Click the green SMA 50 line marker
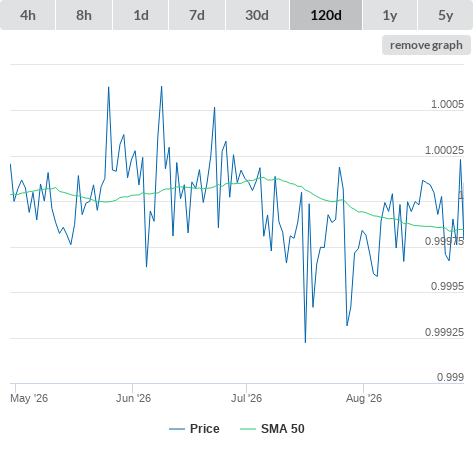 [248, 429]
